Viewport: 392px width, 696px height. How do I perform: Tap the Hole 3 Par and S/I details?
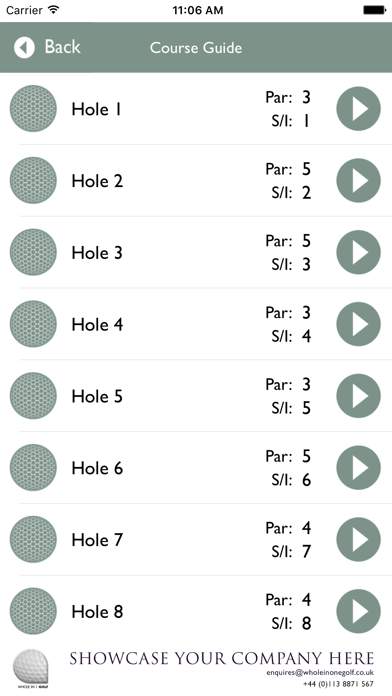tap(288, 253)
